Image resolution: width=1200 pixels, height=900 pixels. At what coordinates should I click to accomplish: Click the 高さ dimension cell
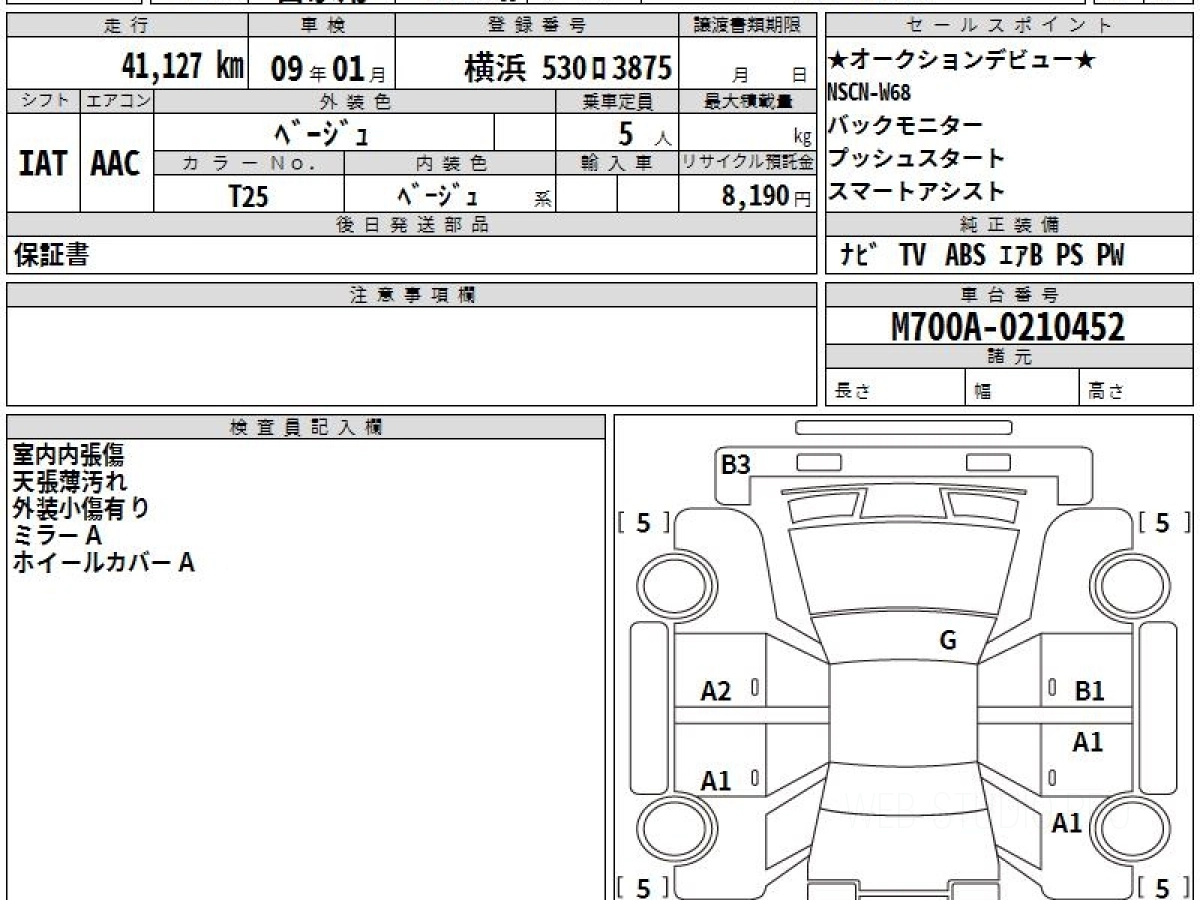[1136, 388]
